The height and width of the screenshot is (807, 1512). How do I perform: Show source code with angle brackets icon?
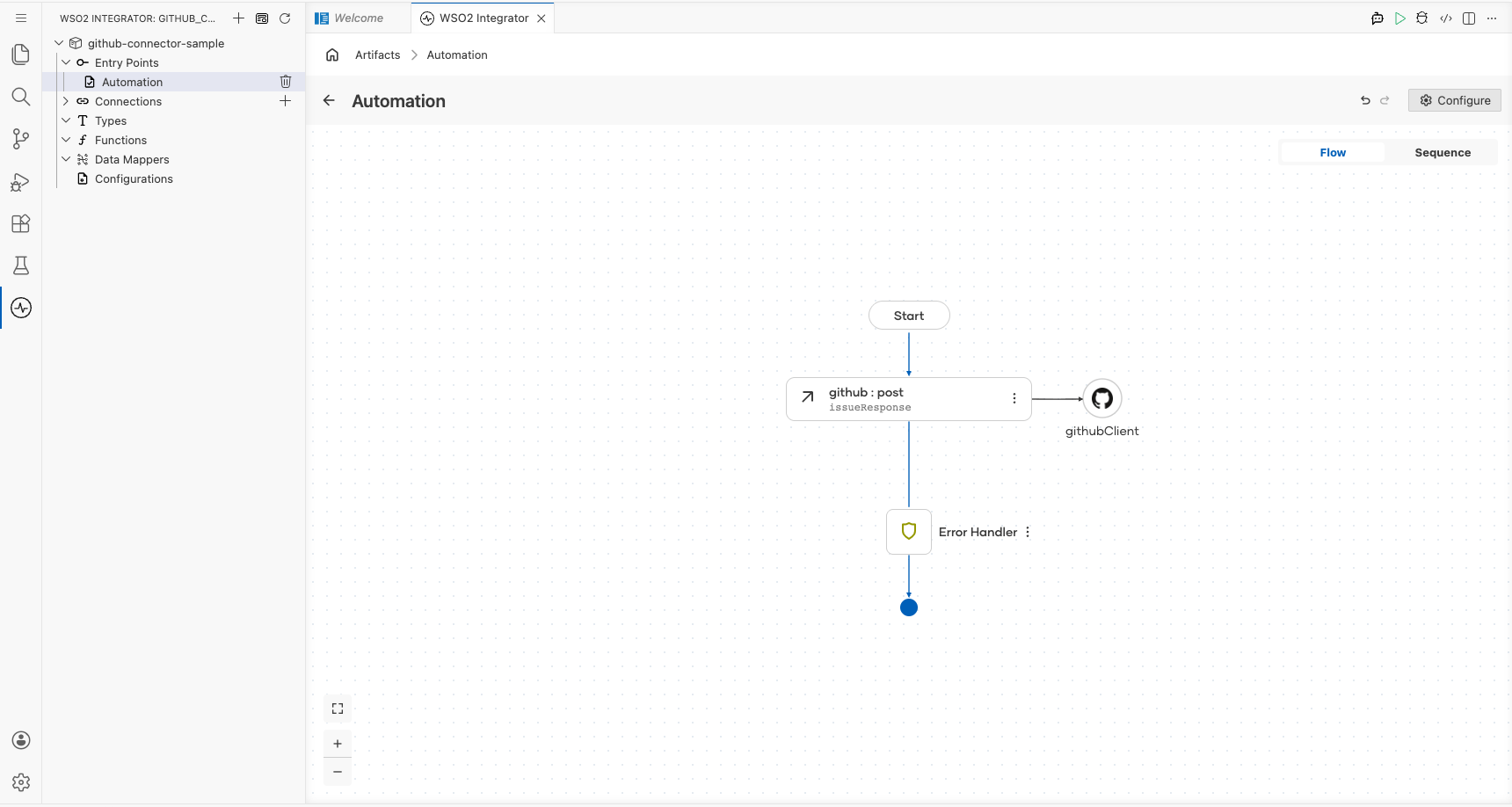(1446, 18)
